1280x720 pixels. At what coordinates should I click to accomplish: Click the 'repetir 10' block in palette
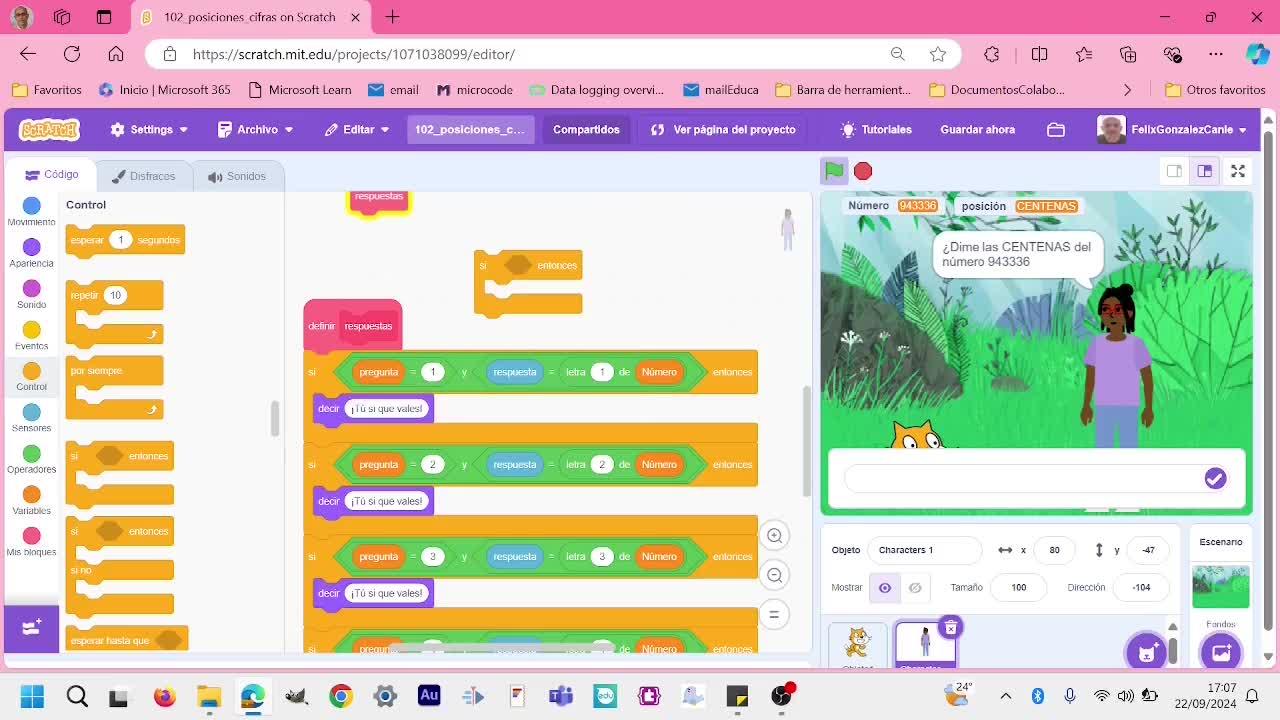[x=114, y=313]
